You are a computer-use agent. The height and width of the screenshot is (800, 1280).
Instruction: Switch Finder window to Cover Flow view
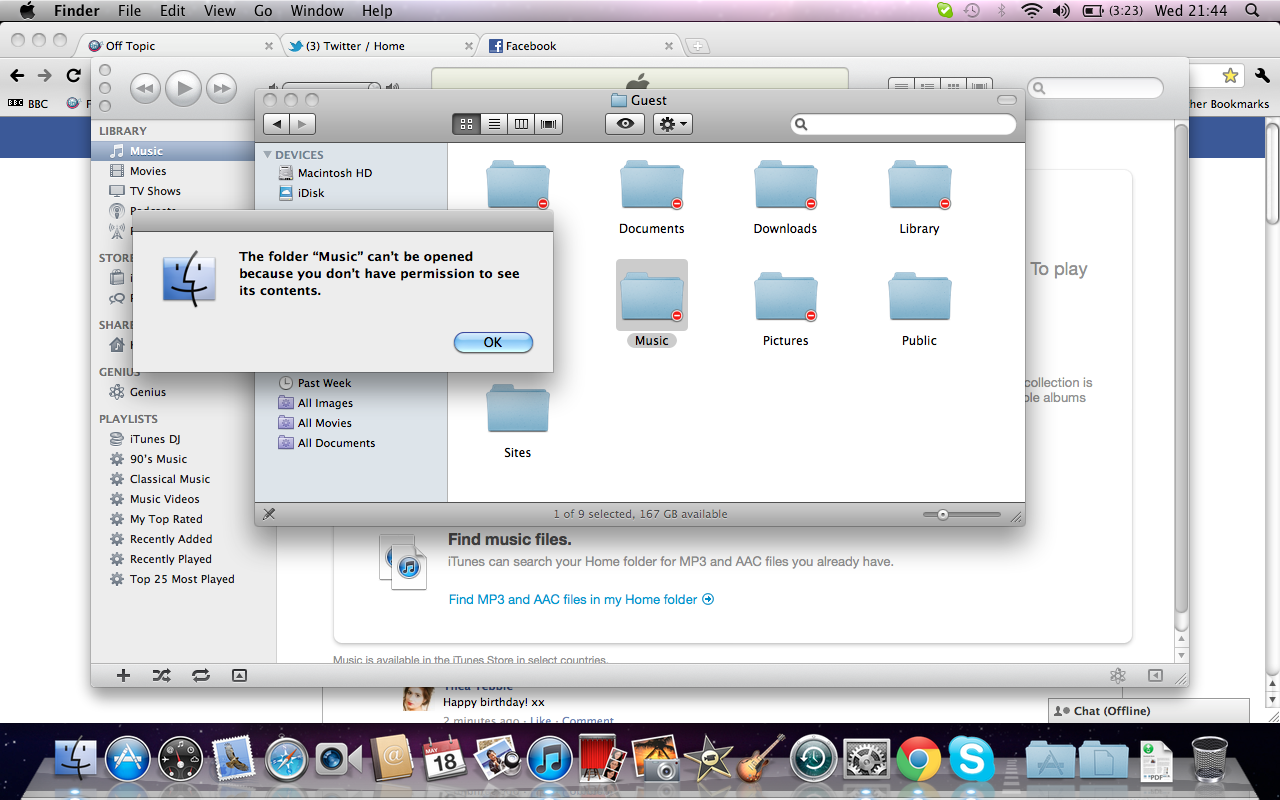tap(549, 124)
